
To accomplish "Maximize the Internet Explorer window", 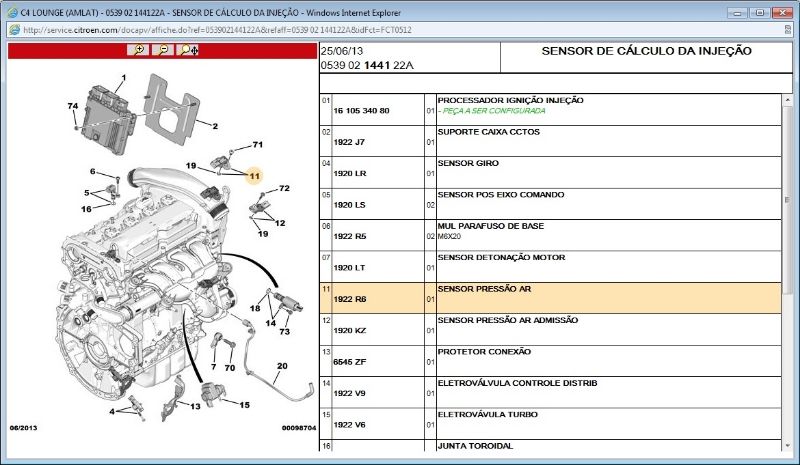I will click(760, 12).
